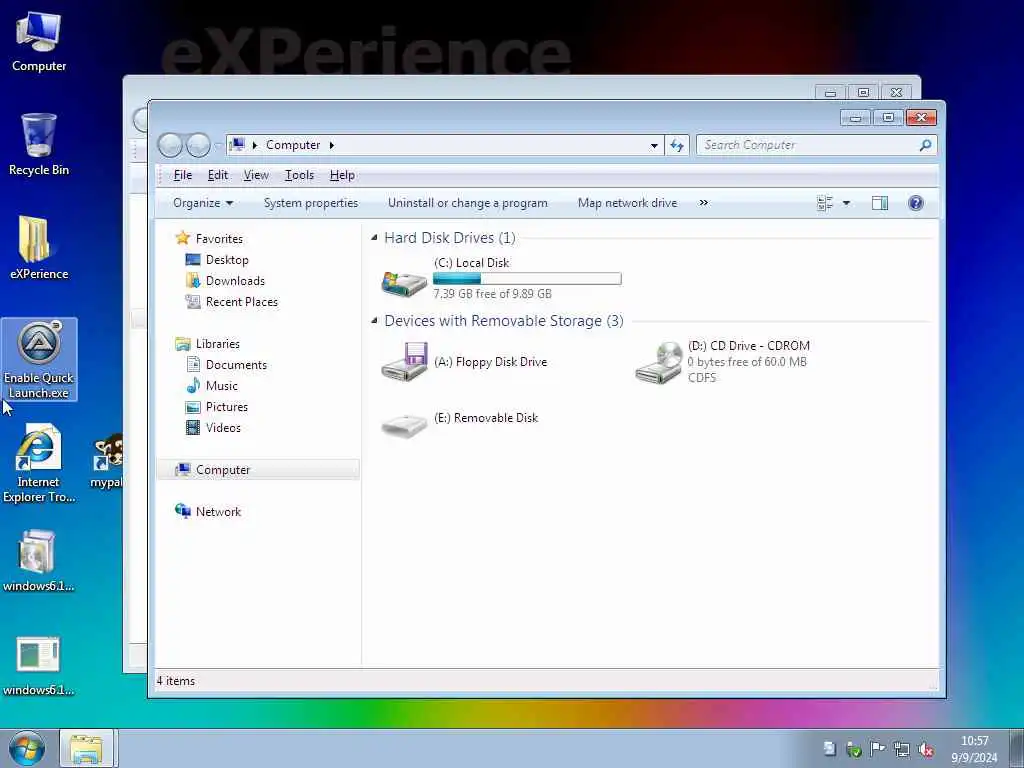
Task: Open the Tools menu
Action: (299, 175)
